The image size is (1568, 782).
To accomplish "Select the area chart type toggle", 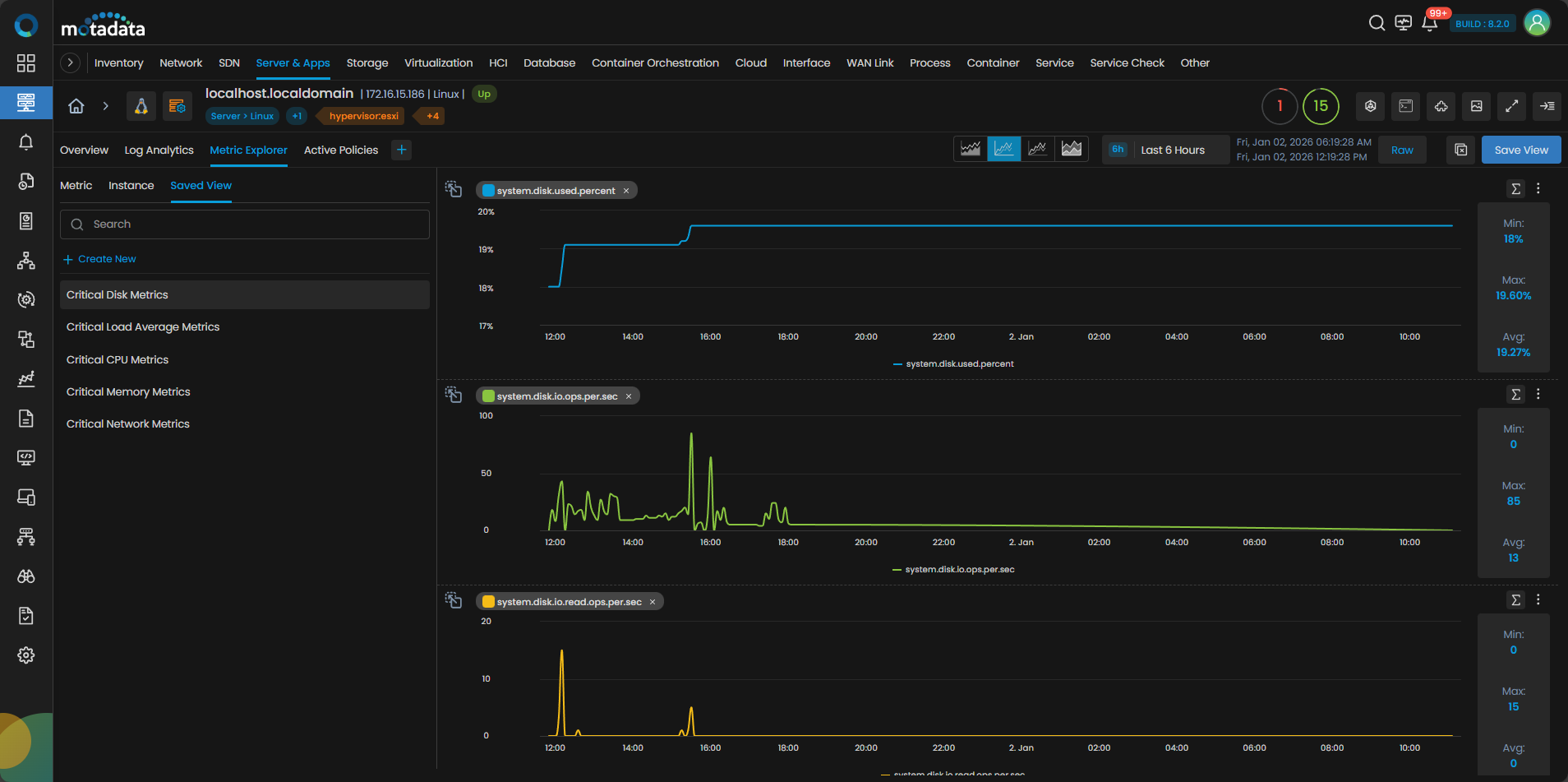I will pos(1072,149).
